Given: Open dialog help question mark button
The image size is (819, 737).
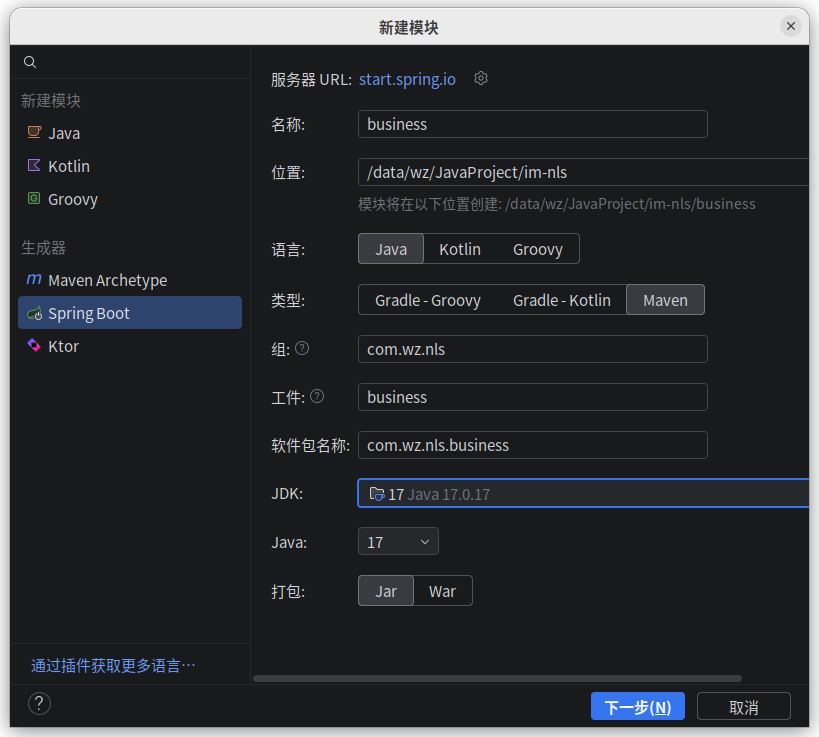Looking at the screenshot, I should [39, 704].
